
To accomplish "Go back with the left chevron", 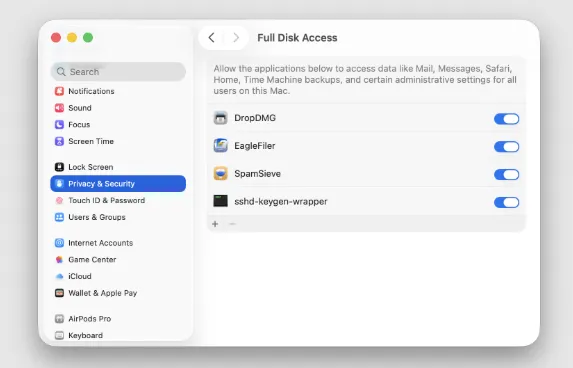I will click(x=211, y=38).
